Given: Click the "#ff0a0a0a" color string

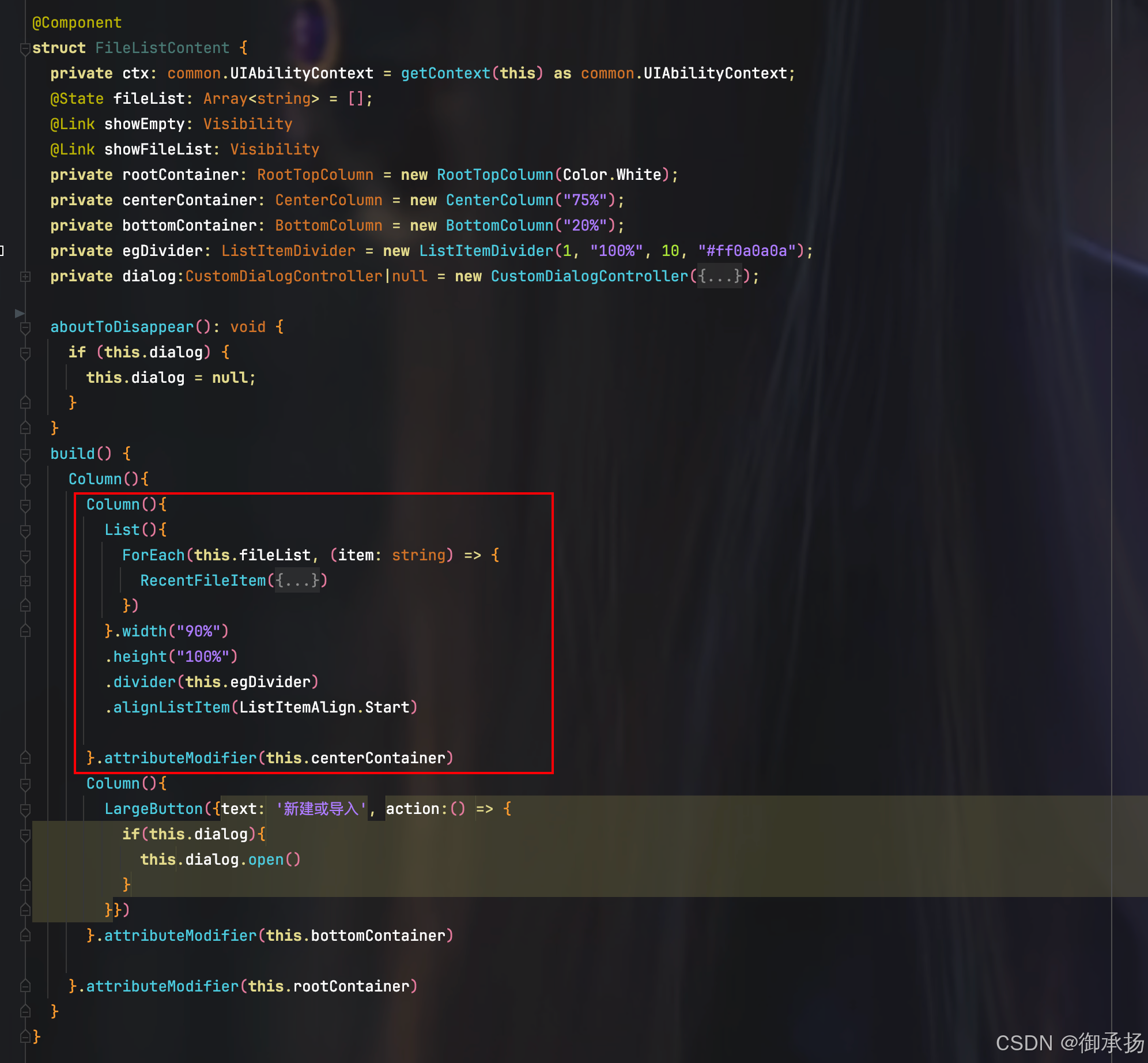Looking at the screenshot, I should pyautogui.click(x=747, y=251).
